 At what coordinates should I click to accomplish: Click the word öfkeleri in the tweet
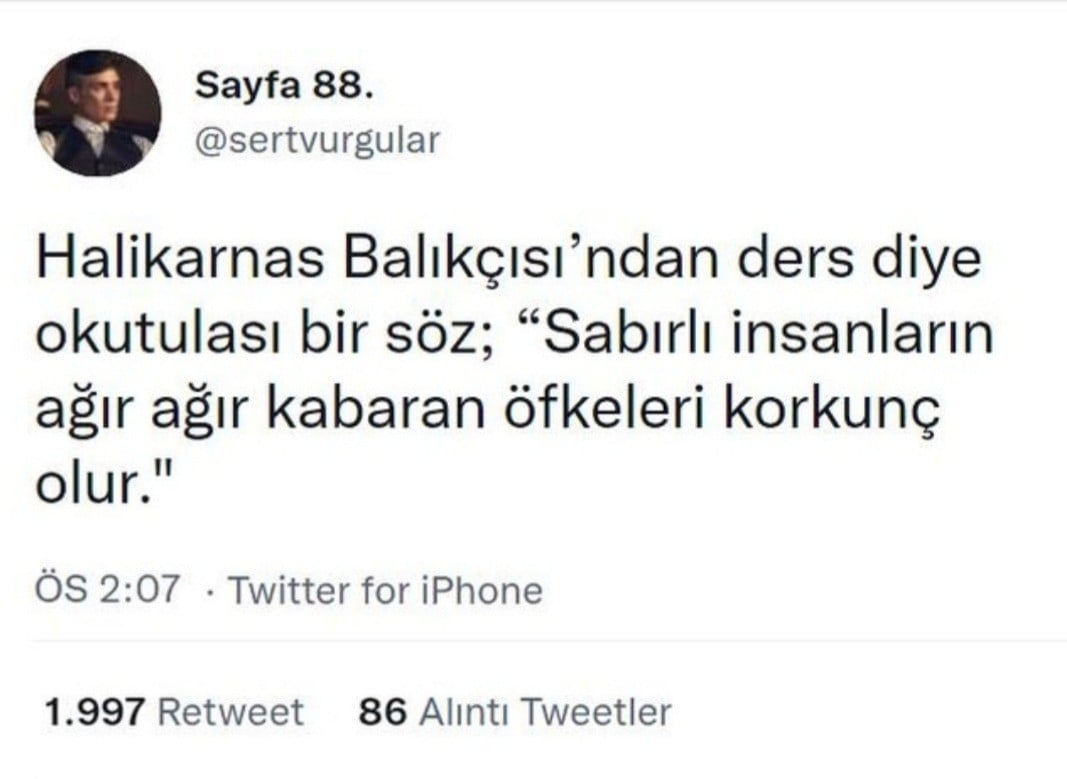[603, 410]
